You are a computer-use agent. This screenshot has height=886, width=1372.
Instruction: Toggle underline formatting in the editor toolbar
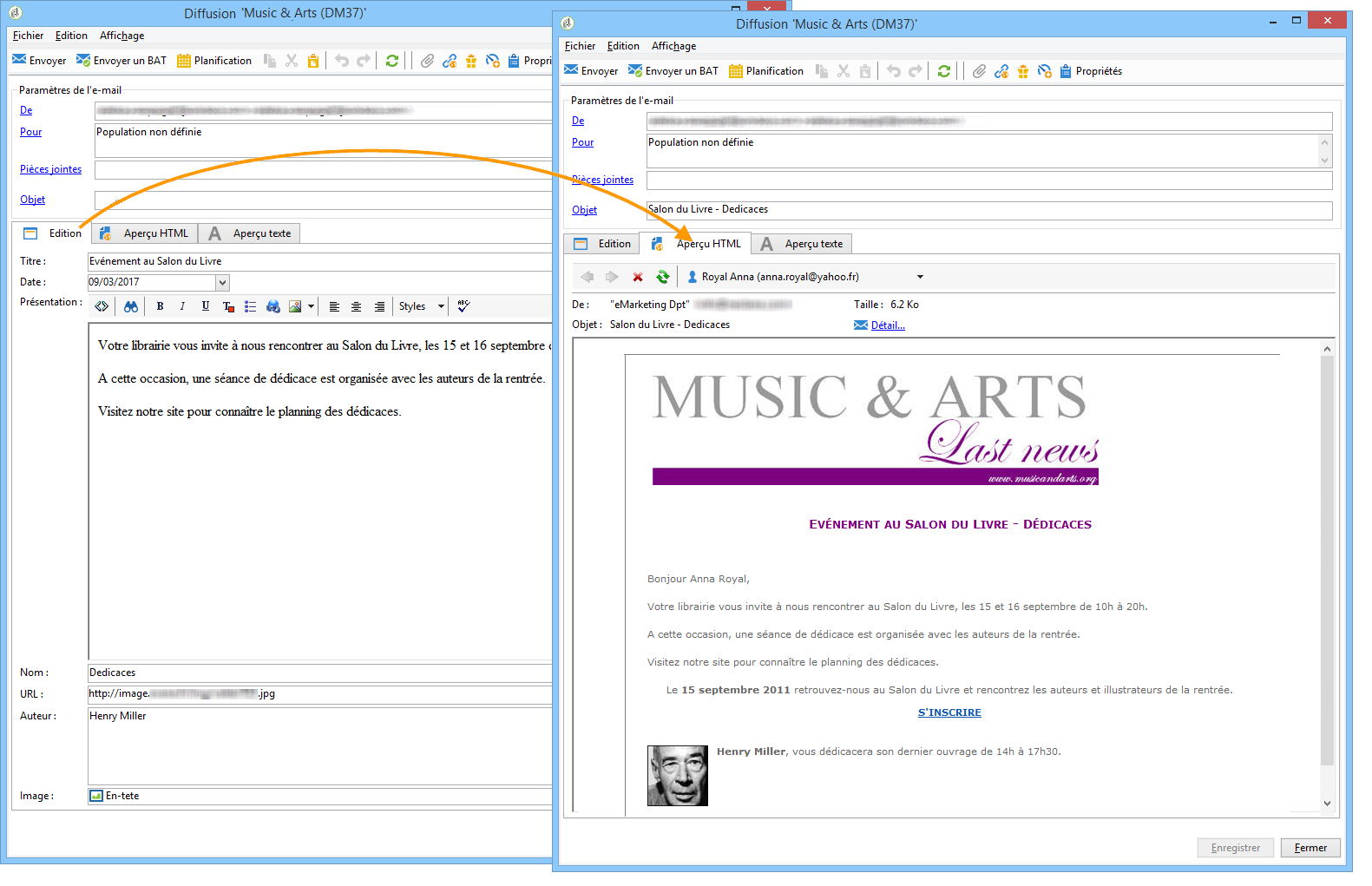click(206, 306)
